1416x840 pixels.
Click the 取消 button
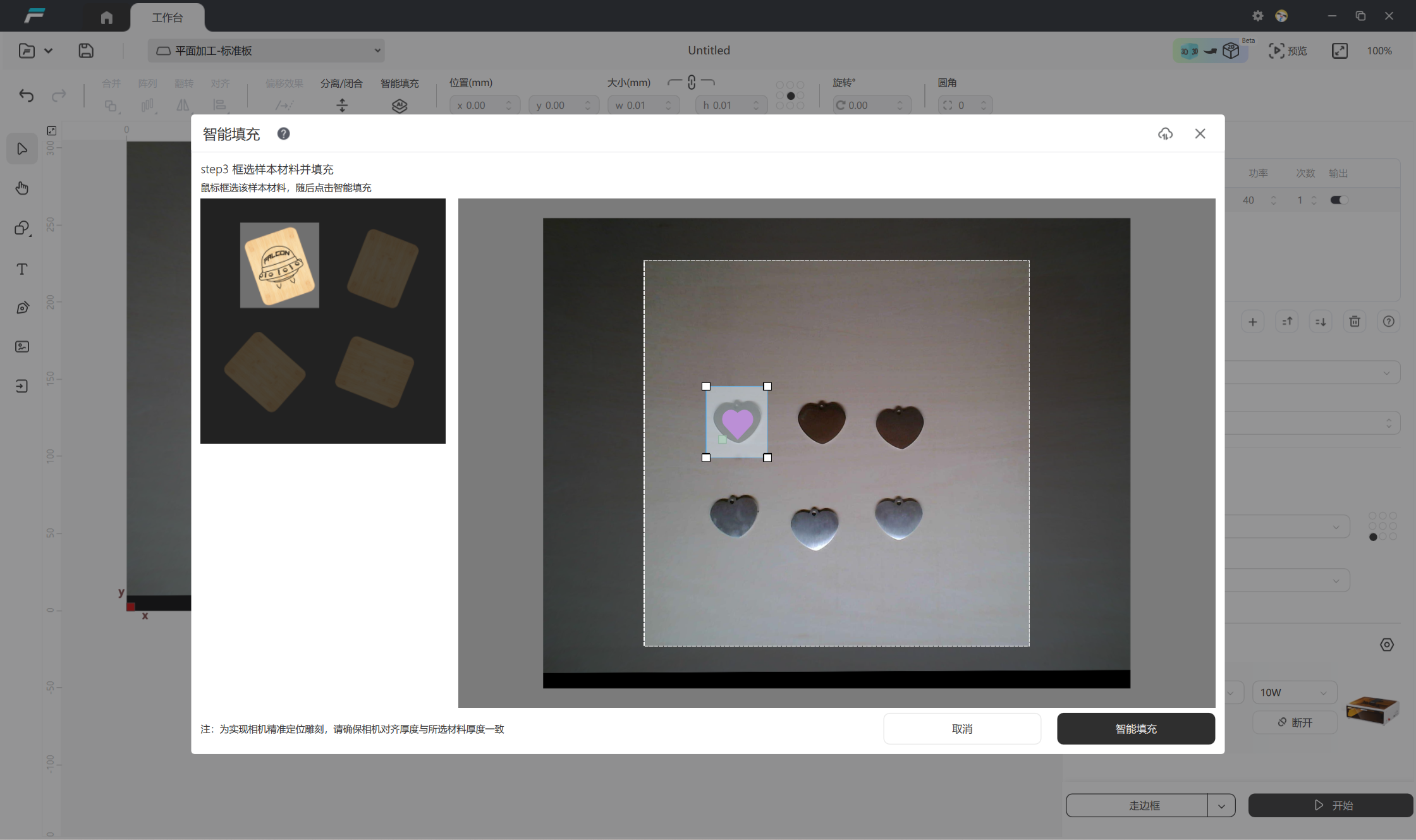961,729
